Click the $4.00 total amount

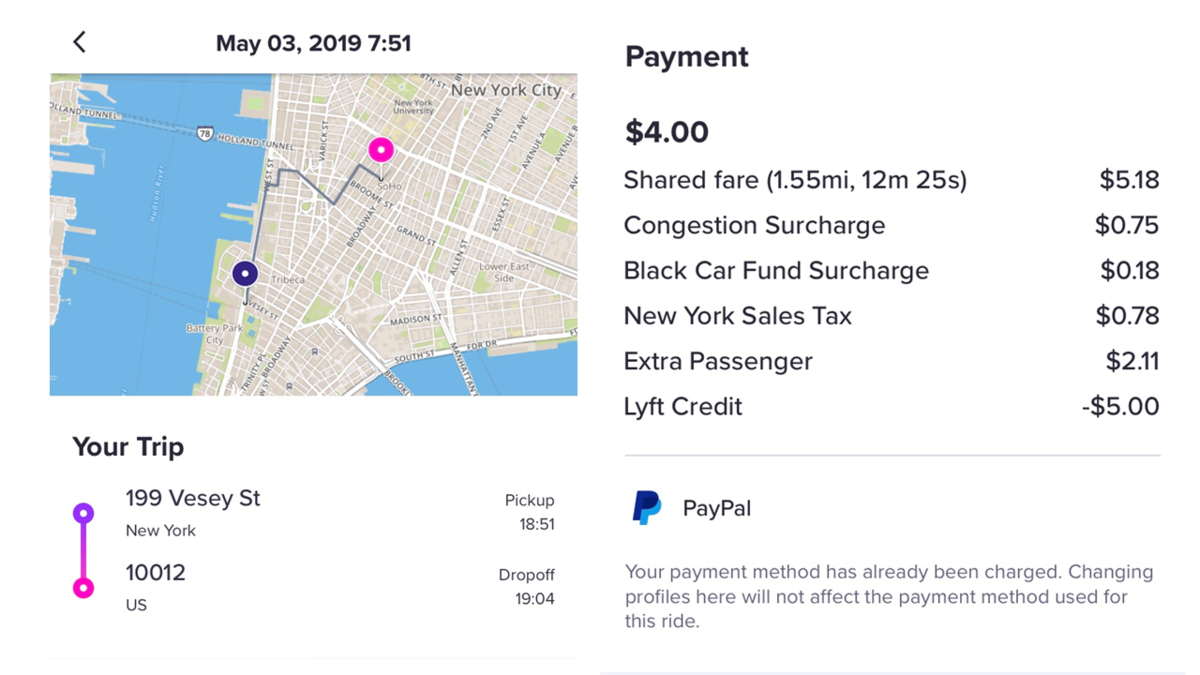pyautogui.click(x=666, y=131)
